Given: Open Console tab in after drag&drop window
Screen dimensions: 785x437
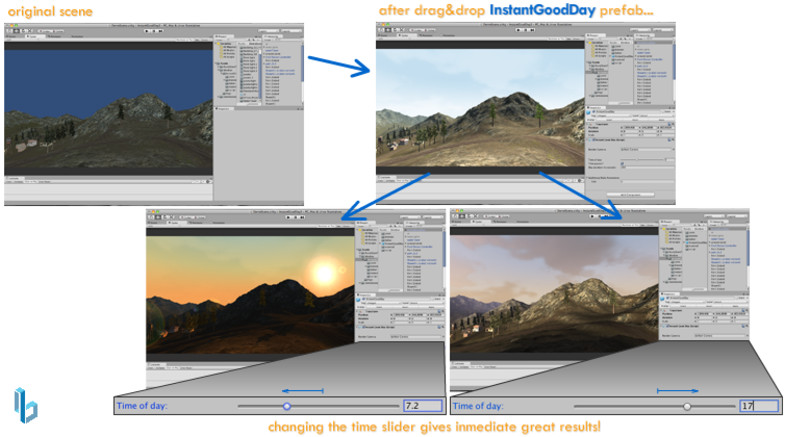Looking at the screenshot, I should tap(385, 177).
